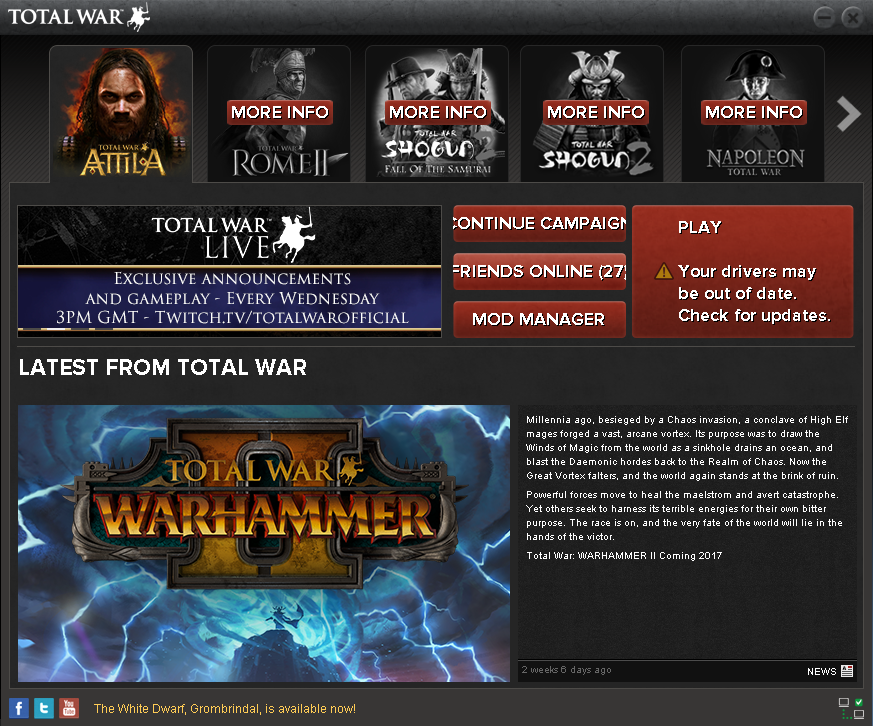This screenshot has height=726, width=873.
Task: Click the driver warning triangle icon
Action: pyautogui.click(x=664, y=271)
